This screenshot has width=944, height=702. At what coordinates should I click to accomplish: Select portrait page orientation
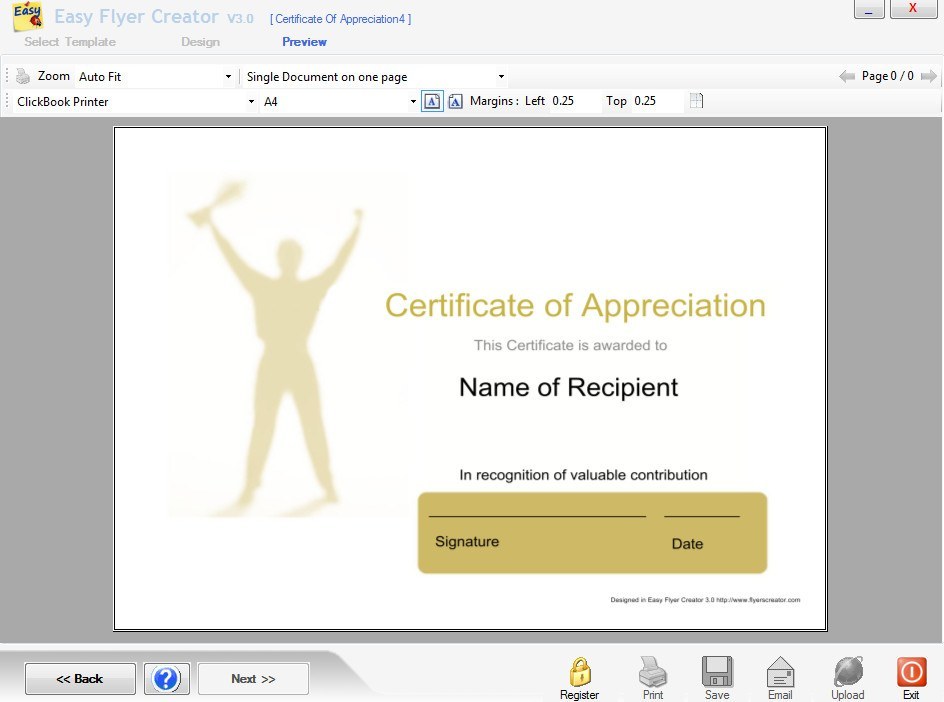(x=432, y=101)
